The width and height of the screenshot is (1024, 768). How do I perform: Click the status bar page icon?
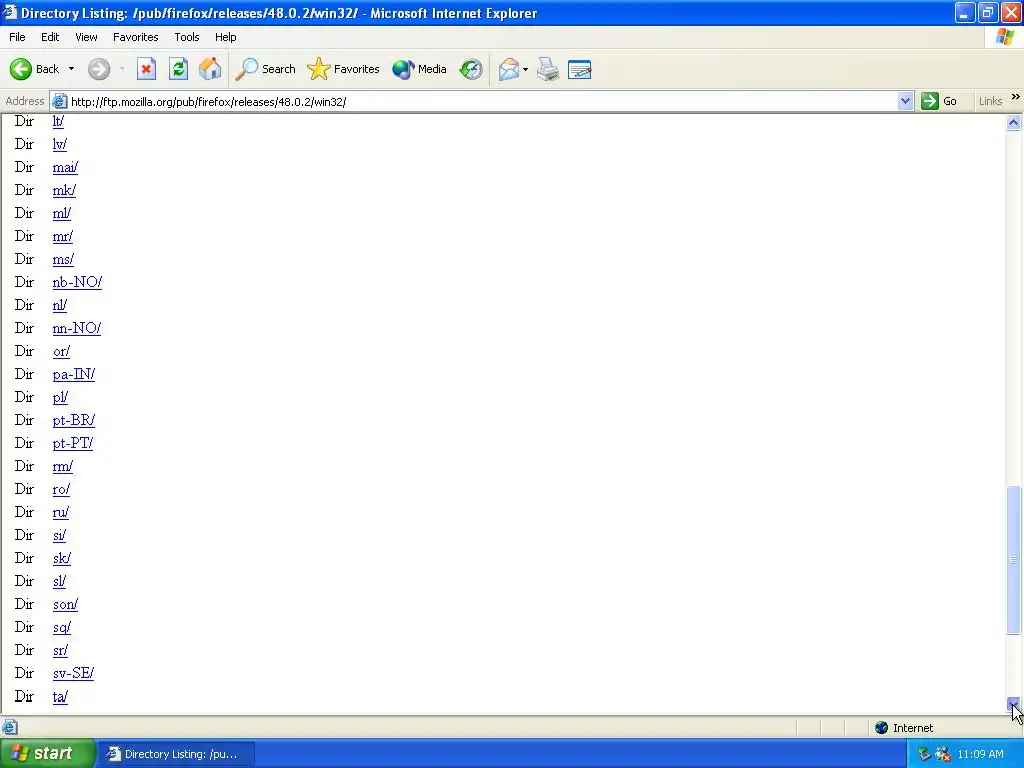pyautogui.click(x=10, y=728)
